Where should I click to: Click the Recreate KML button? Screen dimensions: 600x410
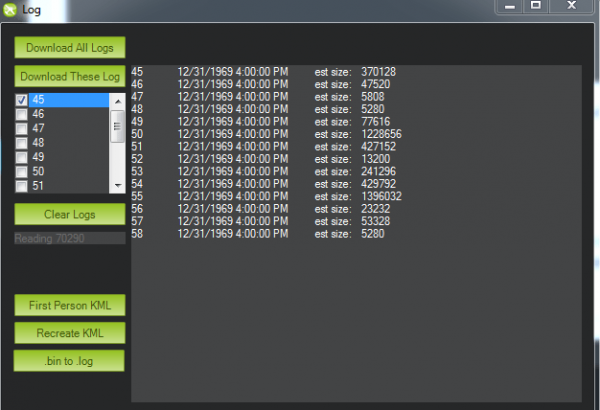coord(69,332)
